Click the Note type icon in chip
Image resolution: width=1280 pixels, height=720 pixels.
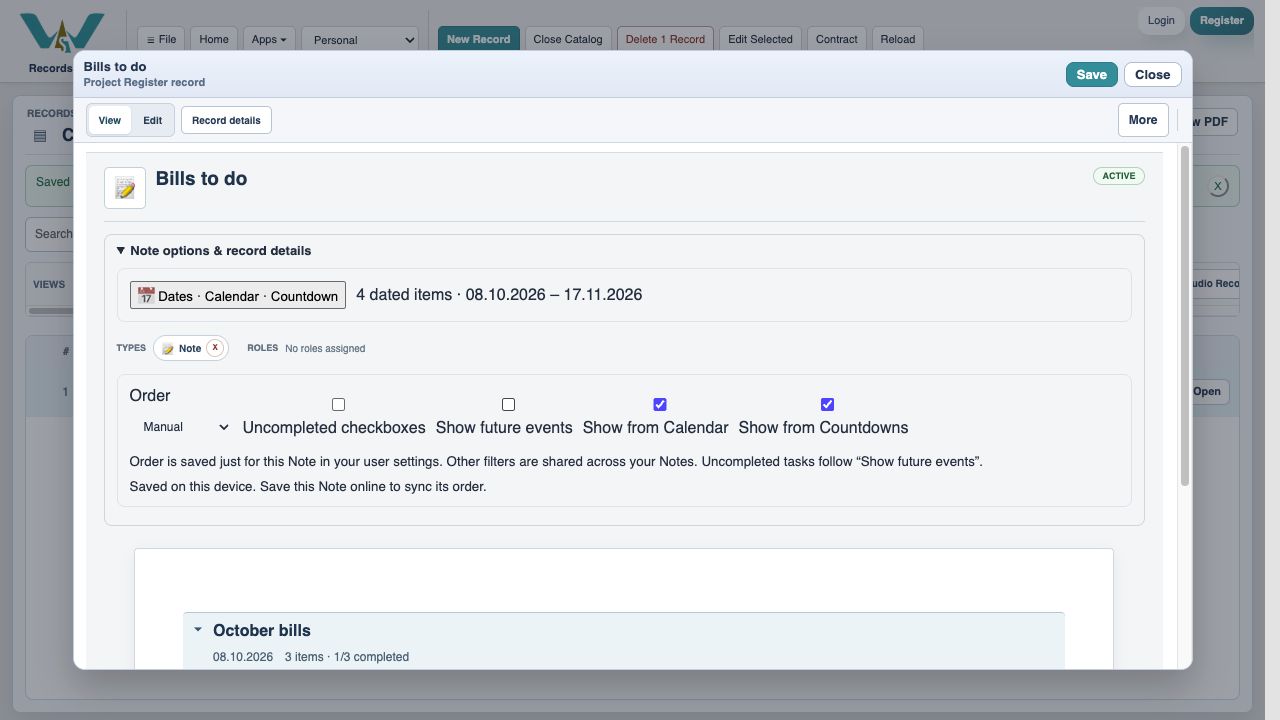(x=168, y=348)
